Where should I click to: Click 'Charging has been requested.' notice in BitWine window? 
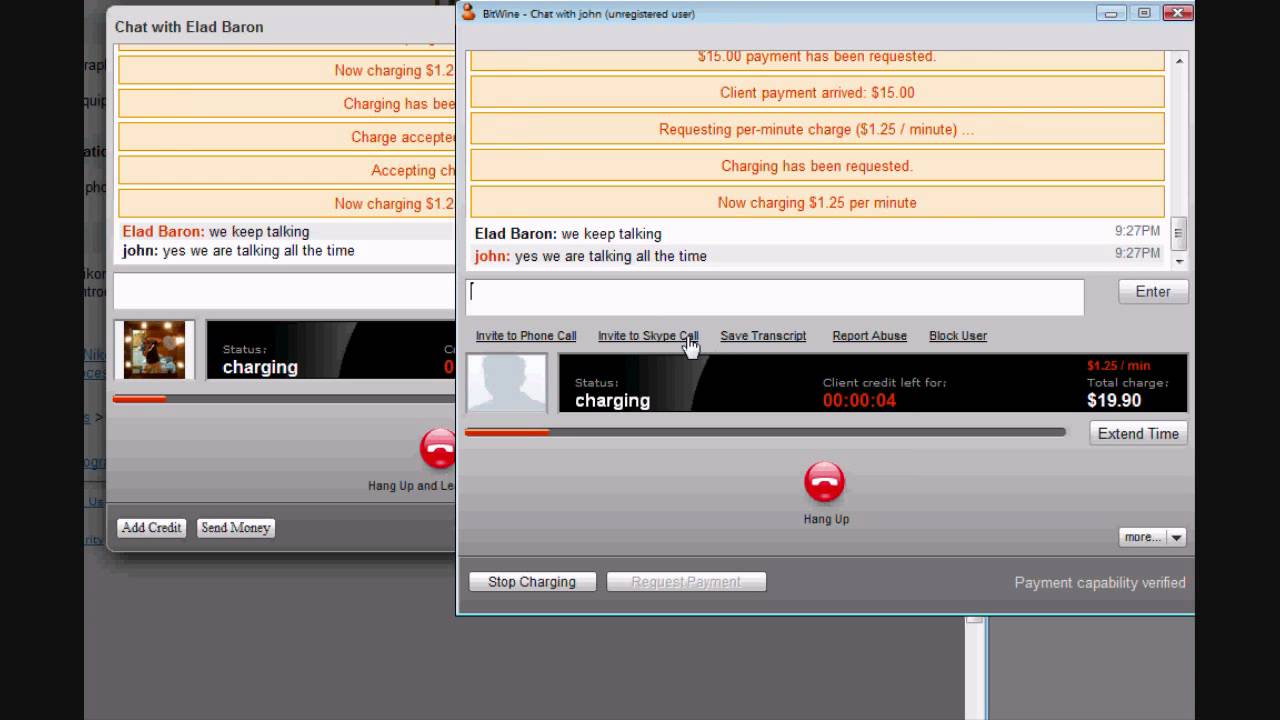[x=817, y=166]
